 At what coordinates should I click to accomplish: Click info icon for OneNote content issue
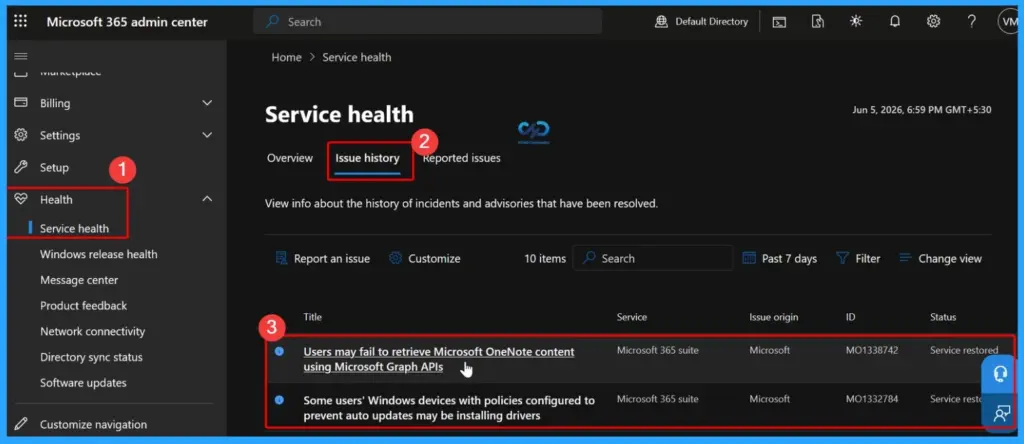(x=280, y=351)
